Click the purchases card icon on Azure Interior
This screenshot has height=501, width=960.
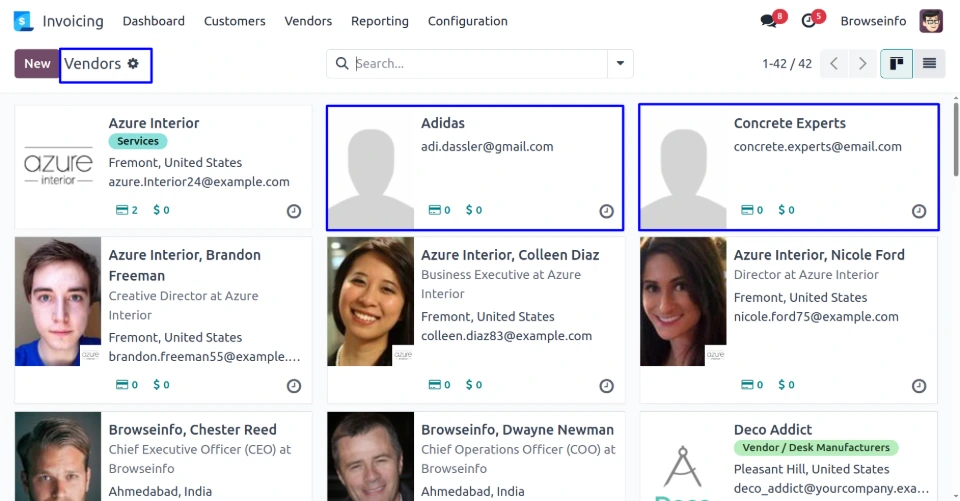click(x=123, y=210)
